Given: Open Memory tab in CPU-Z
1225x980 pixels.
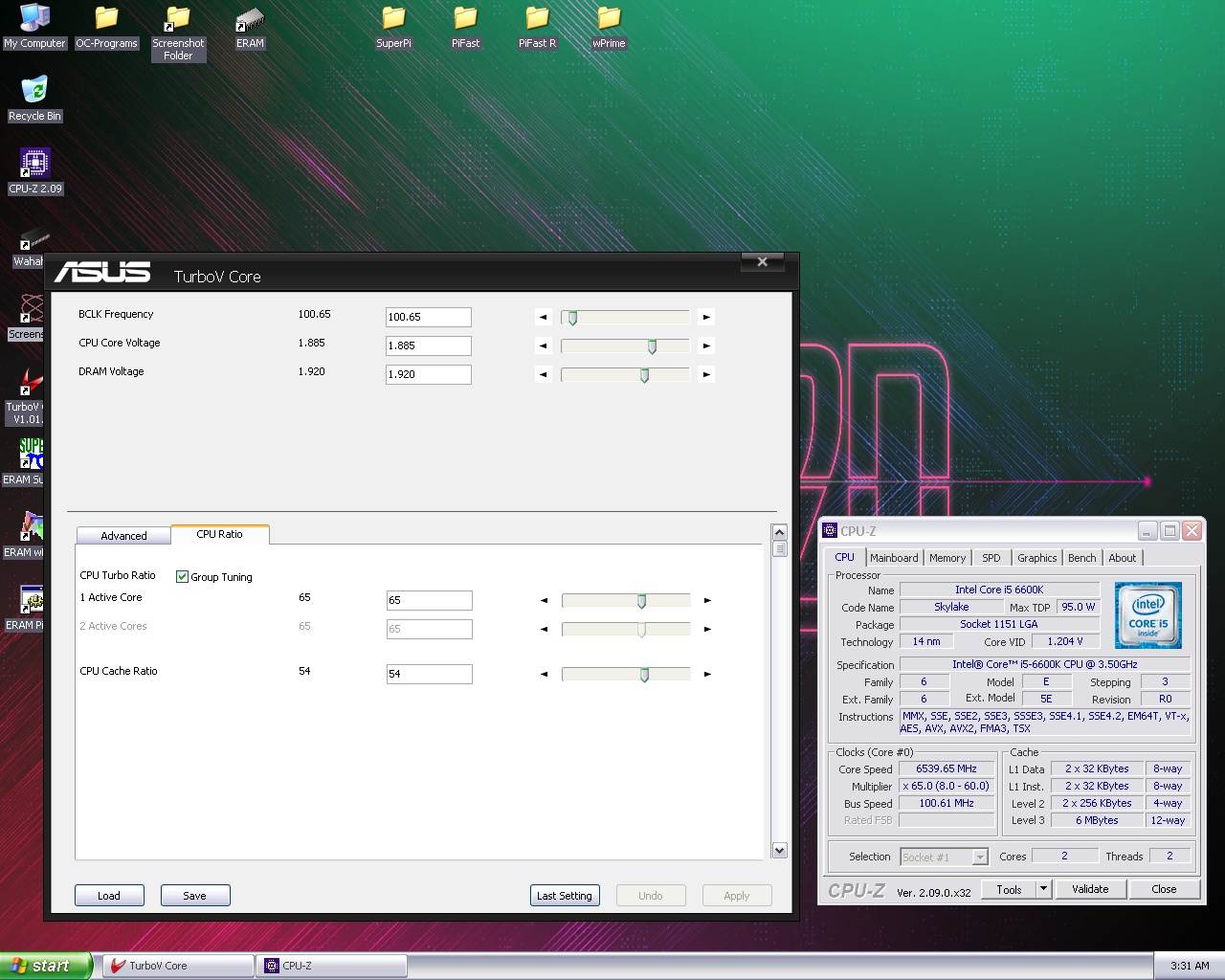Looking at the screenshot, I should pyautogui.click(x=947, y=558).
